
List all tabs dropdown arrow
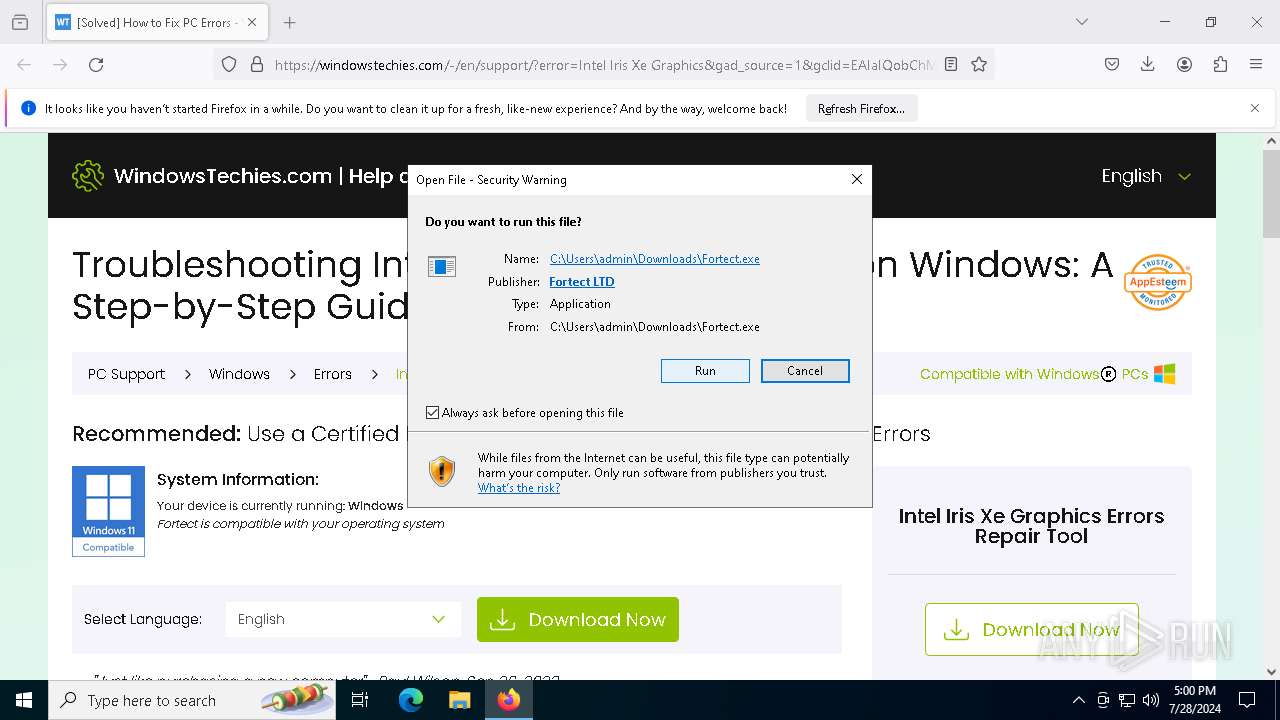(x=1082, y=22)
